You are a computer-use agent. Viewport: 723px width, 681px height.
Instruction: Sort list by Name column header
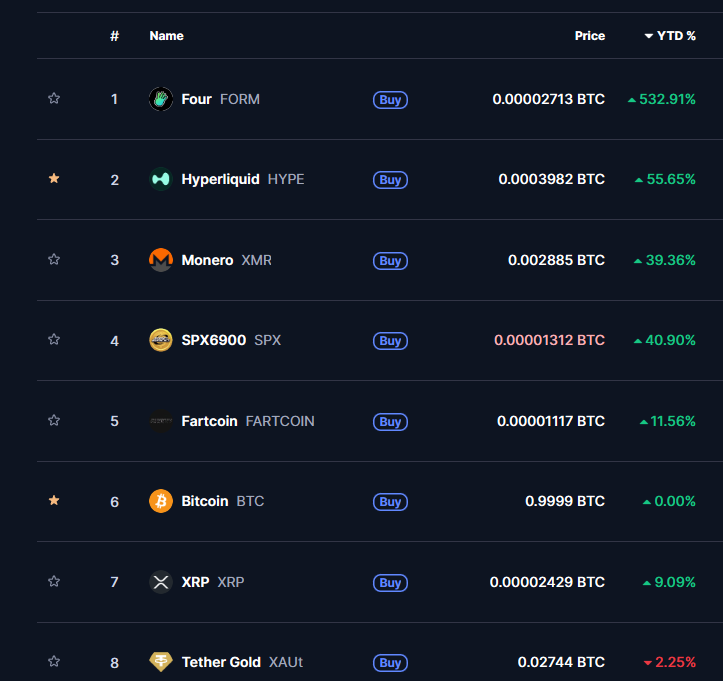(166, 36)
